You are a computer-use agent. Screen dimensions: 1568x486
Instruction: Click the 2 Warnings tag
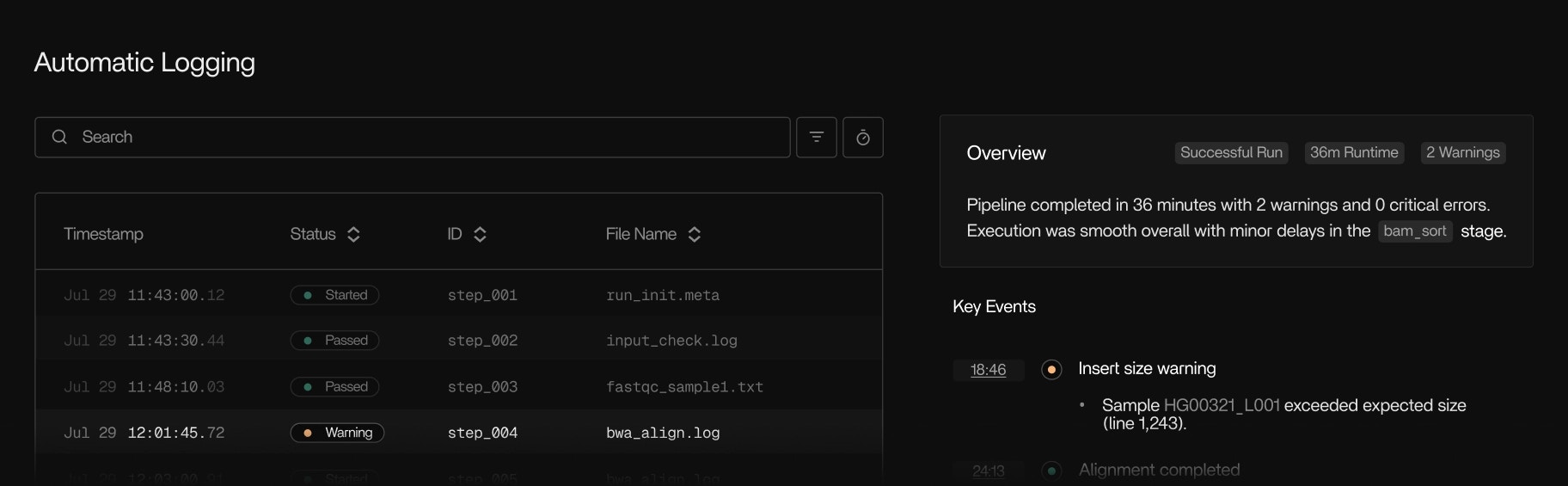[1462, 152]
